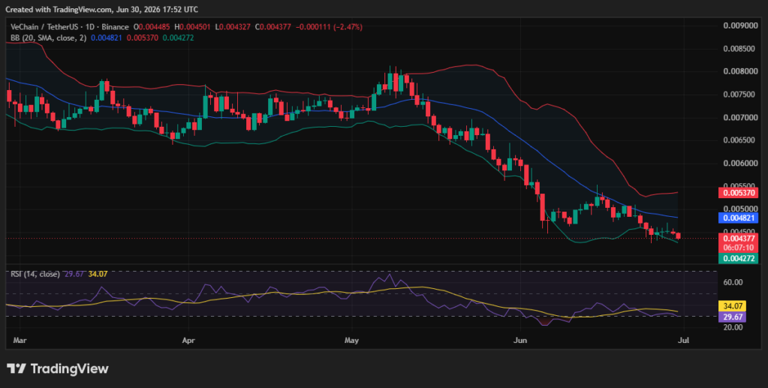Click the close value C0.004377 in legend
This screenshot has height=388, width=768.
[273, 27]
